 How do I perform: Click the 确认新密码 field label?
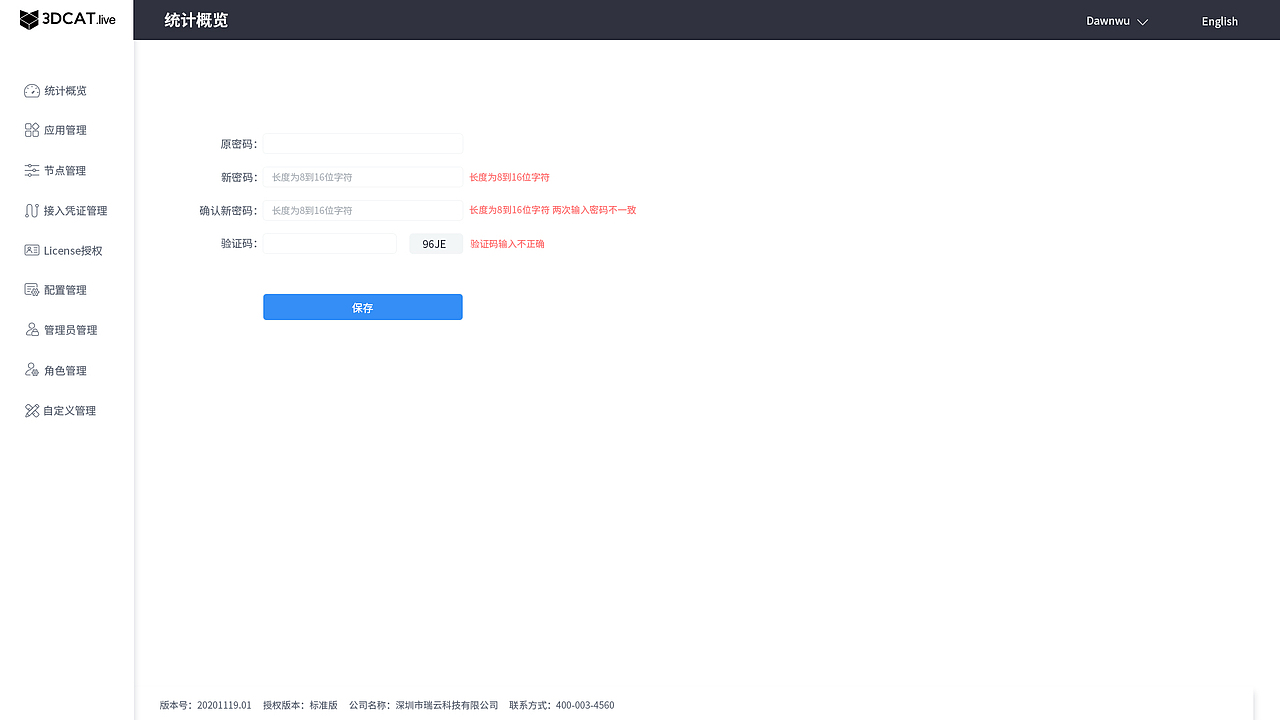(229, 211)
